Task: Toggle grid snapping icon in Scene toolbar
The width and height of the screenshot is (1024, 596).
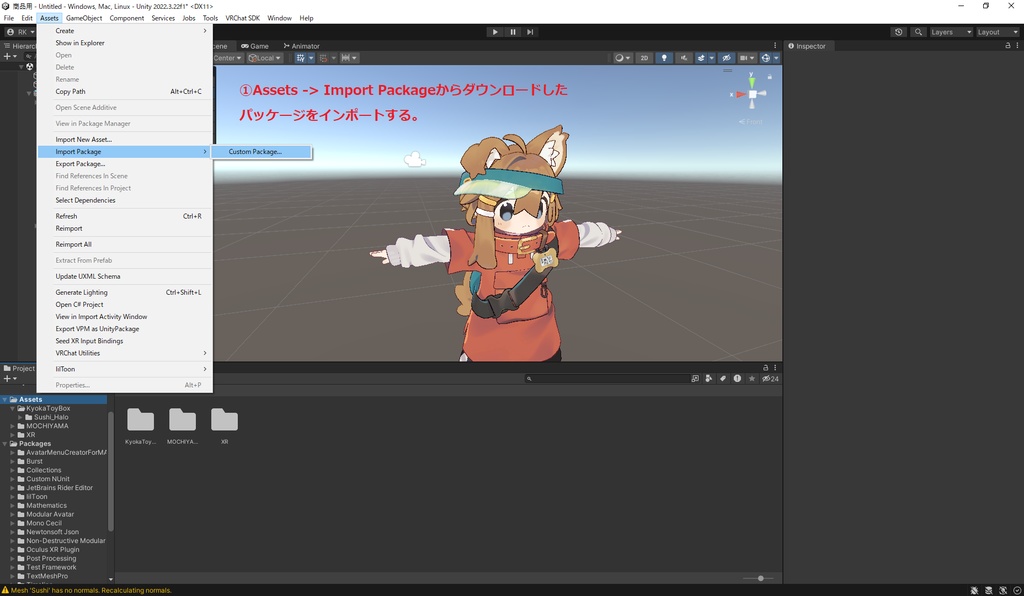Action: click(x=300, y=58)
